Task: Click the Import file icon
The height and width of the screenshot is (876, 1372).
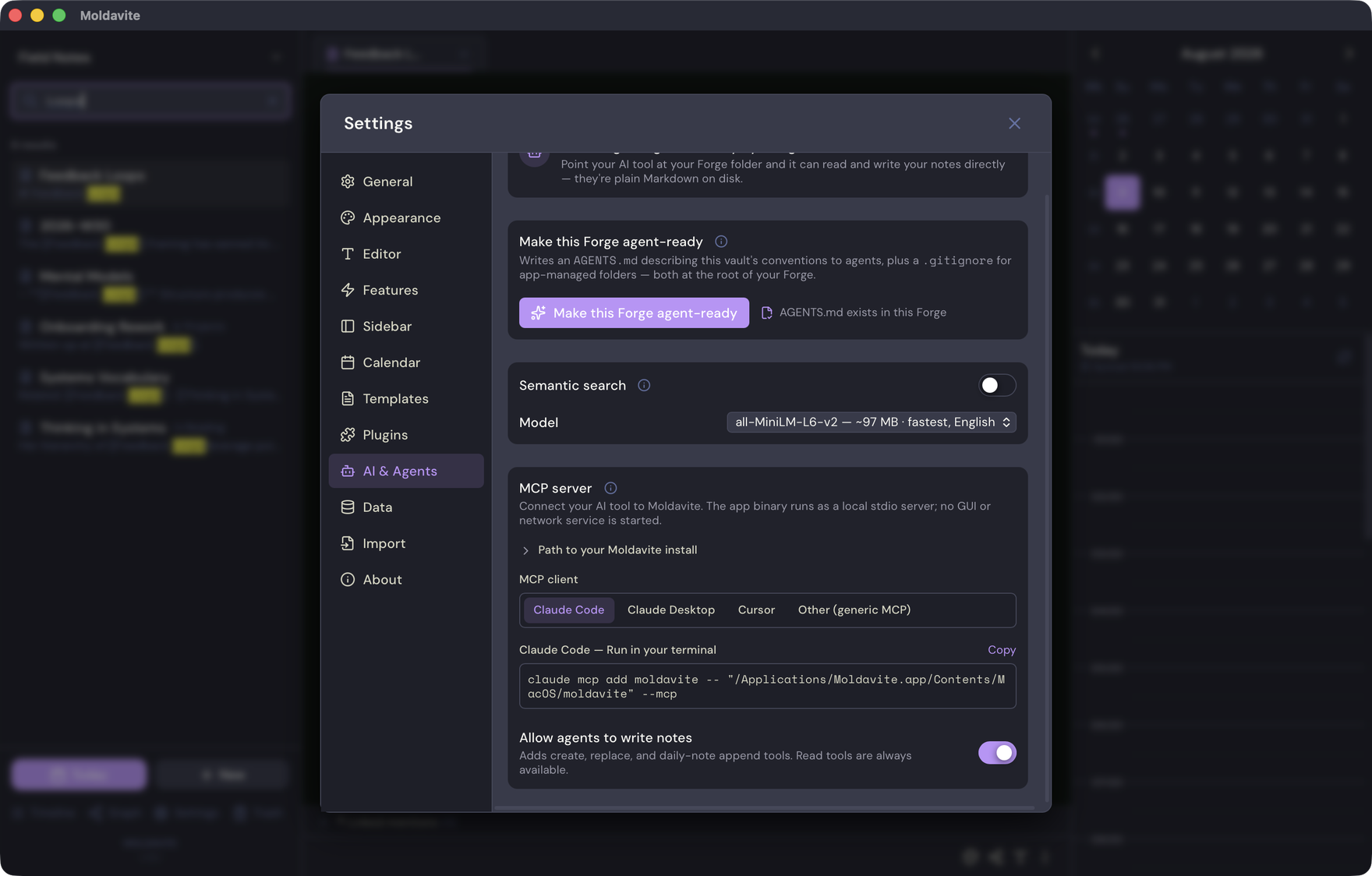Action: [x=348, y=544]
